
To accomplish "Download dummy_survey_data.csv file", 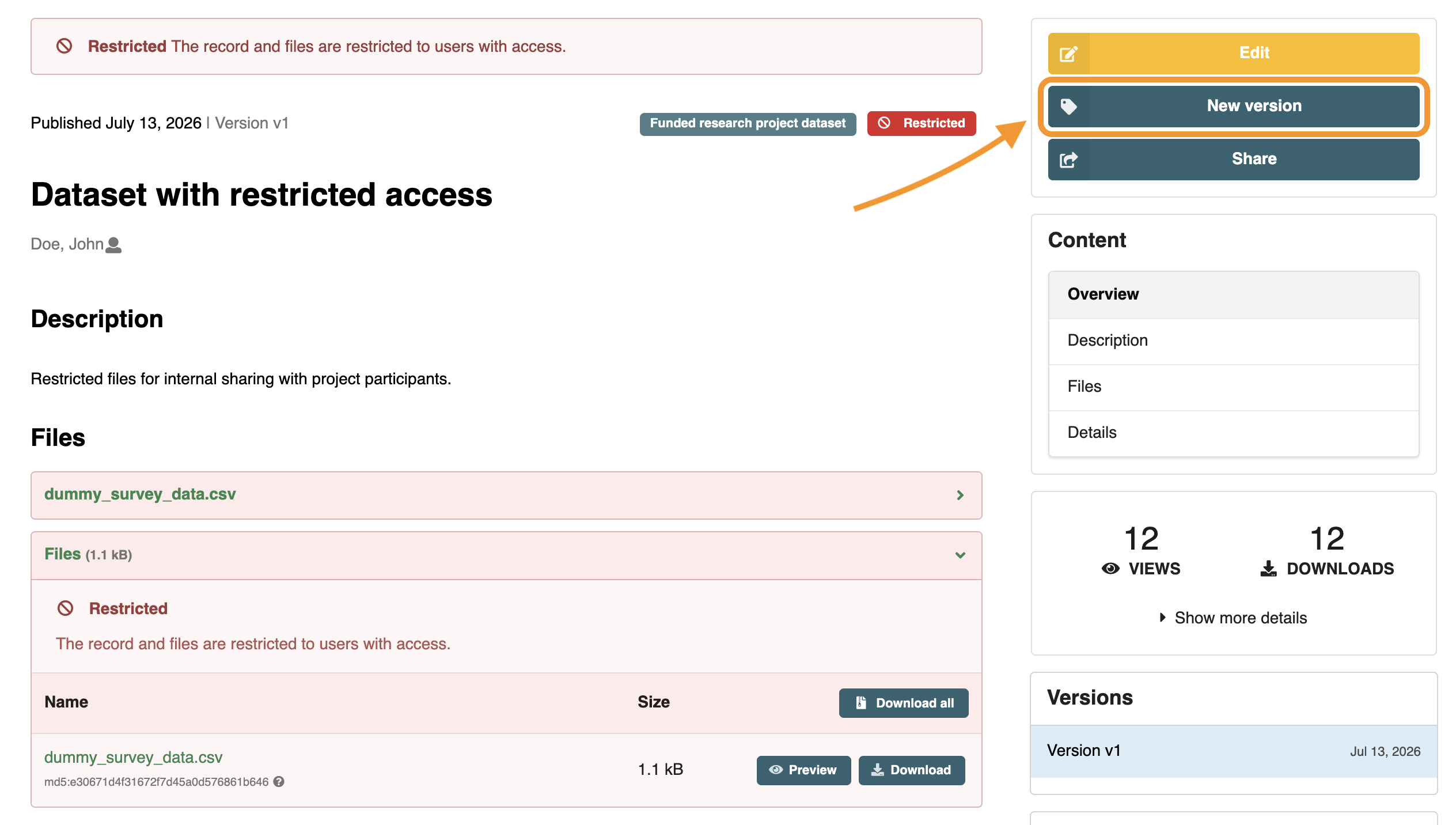I will point(912,770).
